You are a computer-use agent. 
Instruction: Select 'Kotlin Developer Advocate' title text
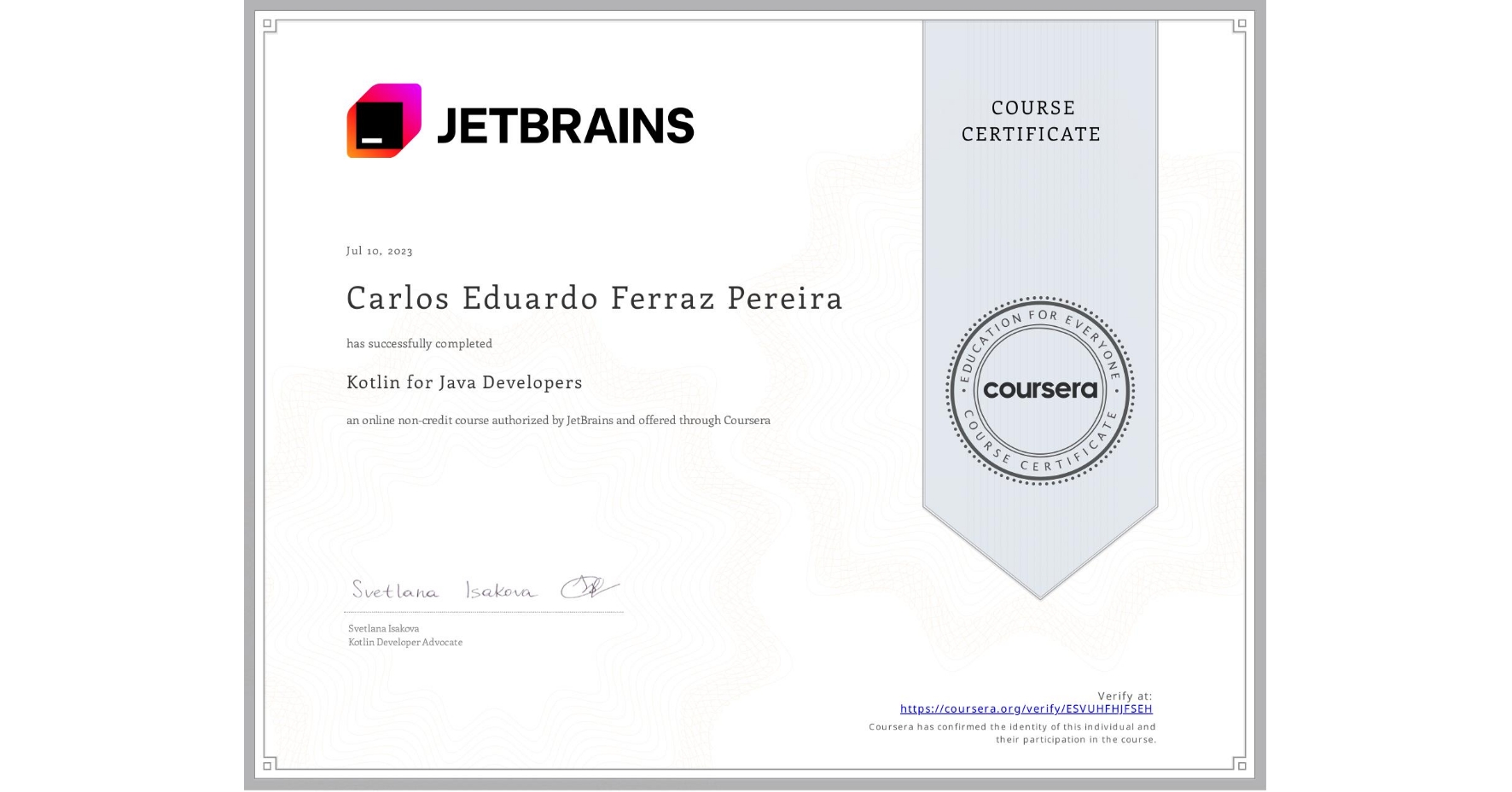pos(404,642)
